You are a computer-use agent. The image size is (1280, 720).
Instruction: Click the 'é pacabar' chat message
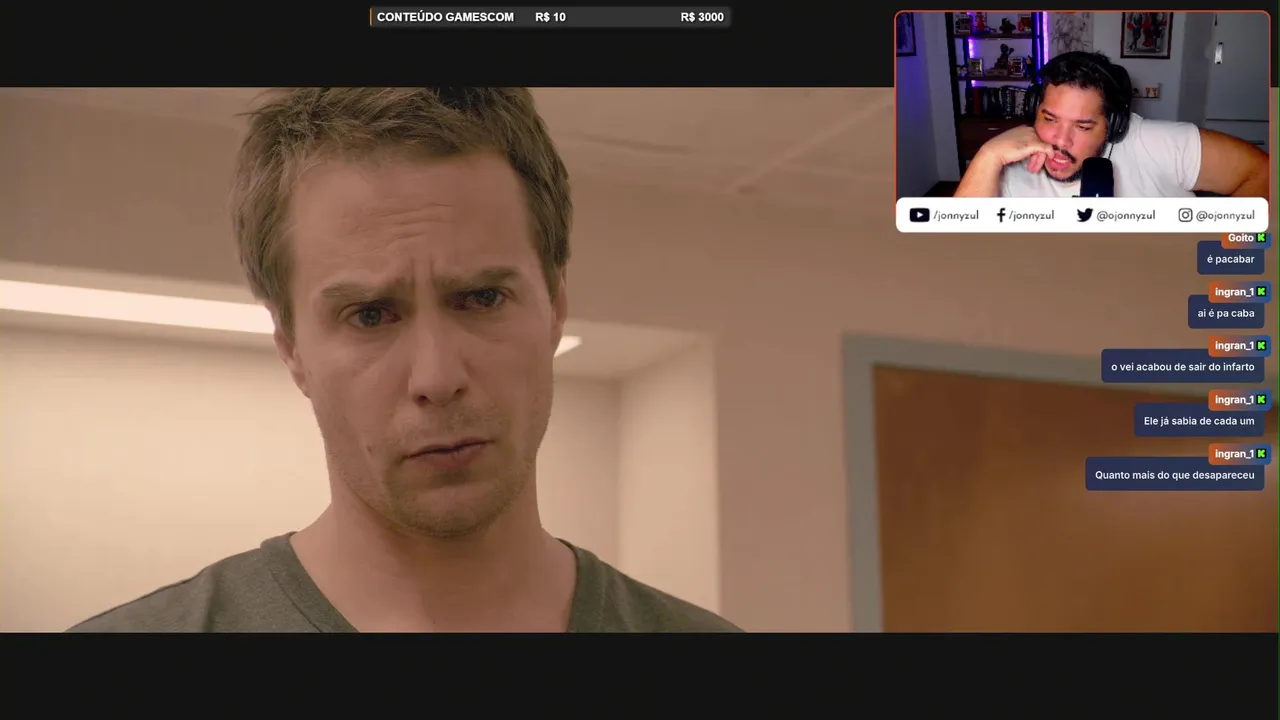(1230, 259)
